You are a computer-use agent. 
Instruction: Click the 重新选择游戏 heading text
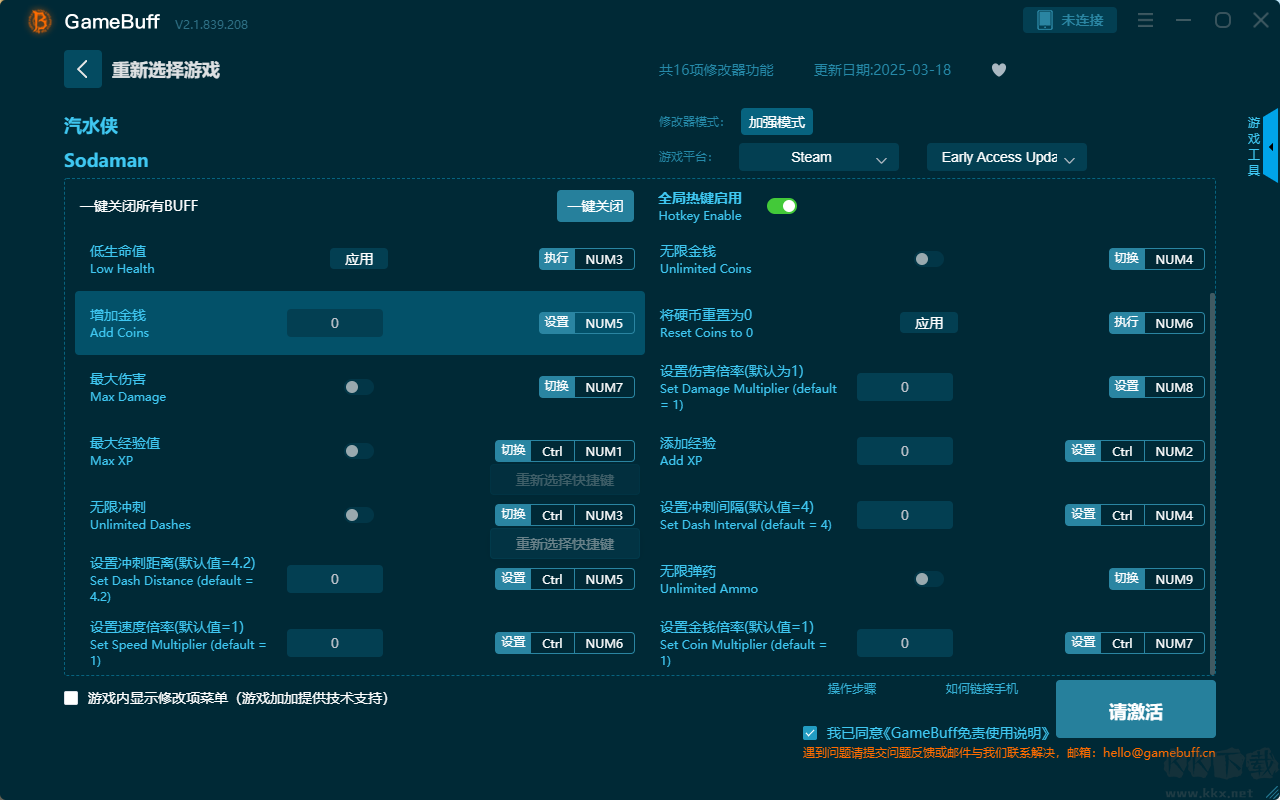(x=166, y=70)
